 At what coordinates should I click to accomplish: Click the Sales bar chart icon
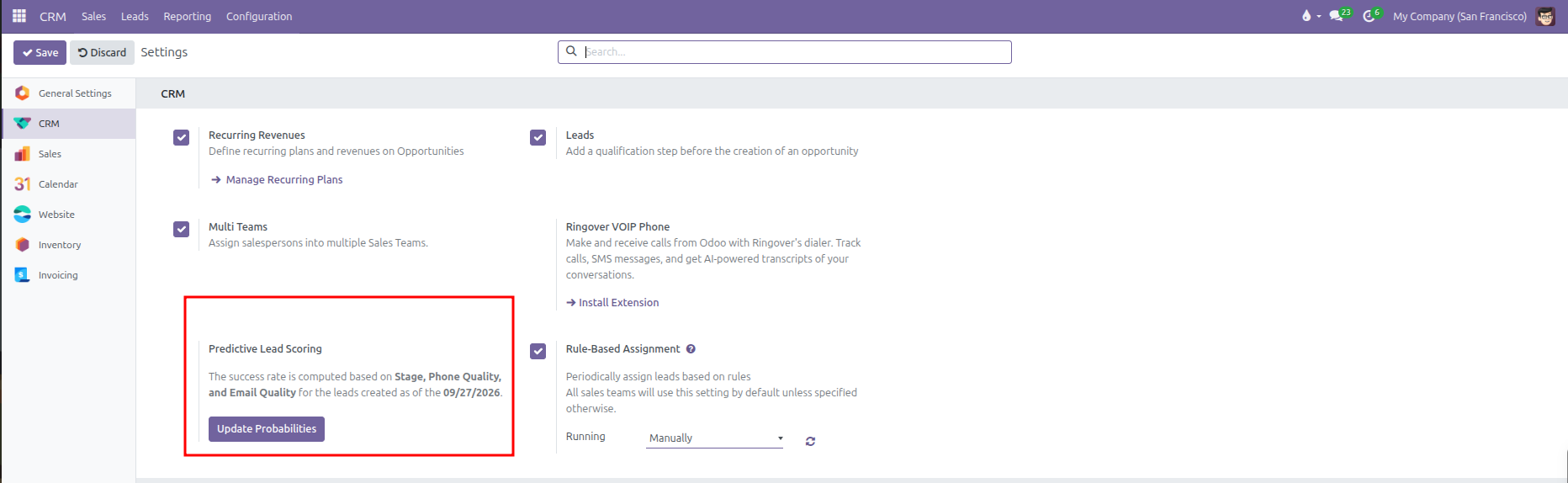pyautogui.click(x=23, y=154)
